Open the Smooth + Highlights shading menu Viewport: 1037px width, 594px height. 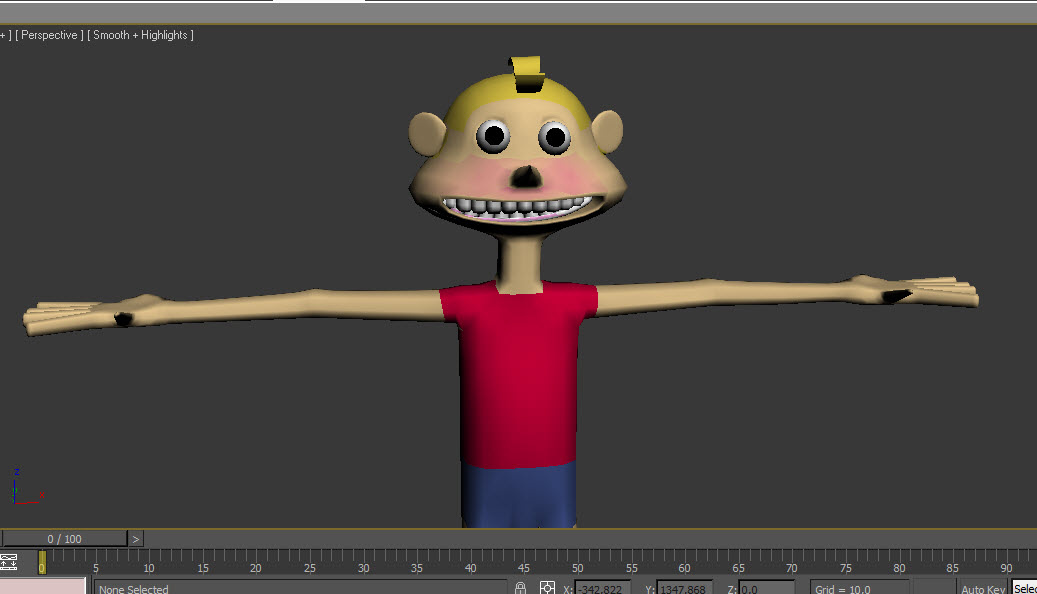pos(141,35)
